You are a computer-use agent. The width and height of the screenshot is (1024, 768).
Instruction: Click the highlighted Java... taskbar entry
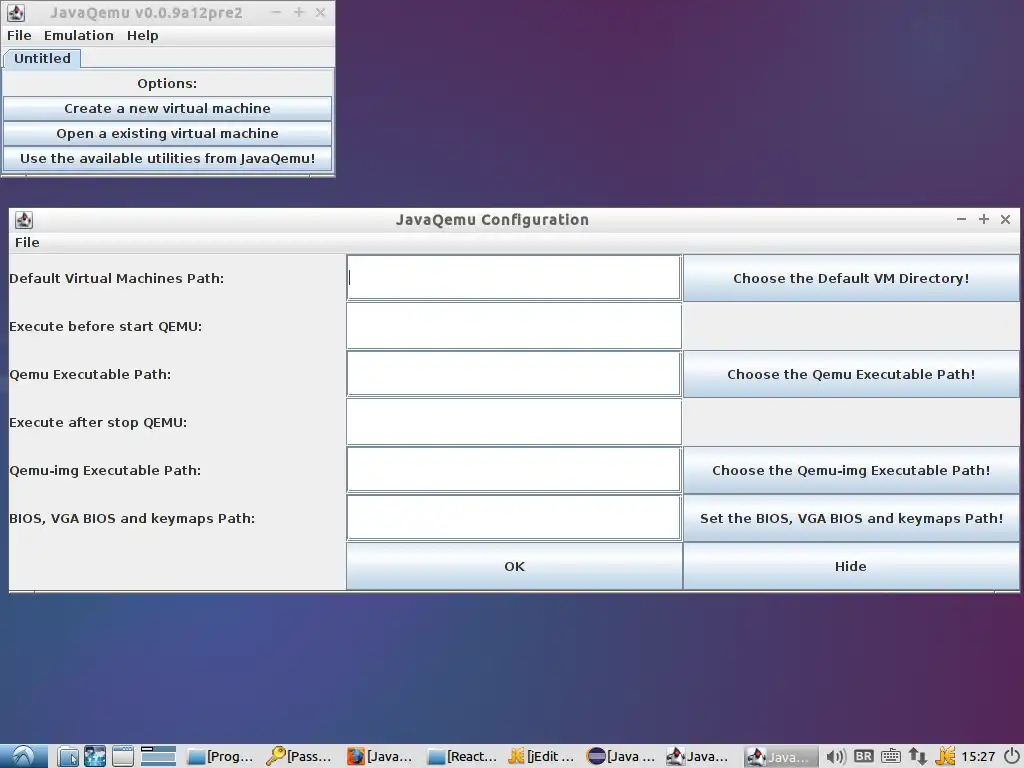click(781, 756)
